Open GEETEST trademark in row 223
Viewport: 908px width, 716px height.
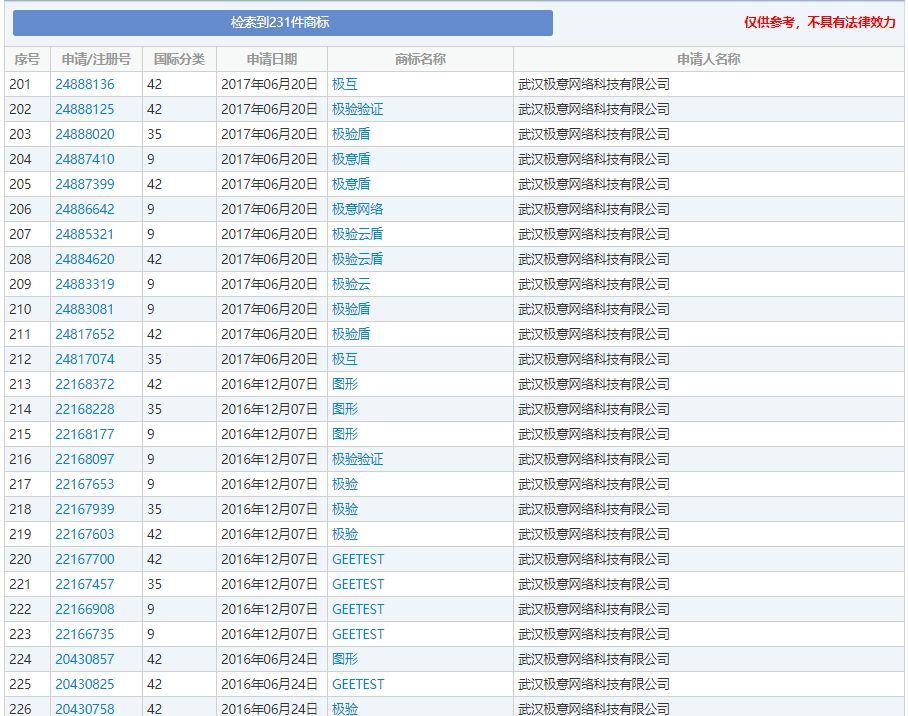tap(358, 634)
